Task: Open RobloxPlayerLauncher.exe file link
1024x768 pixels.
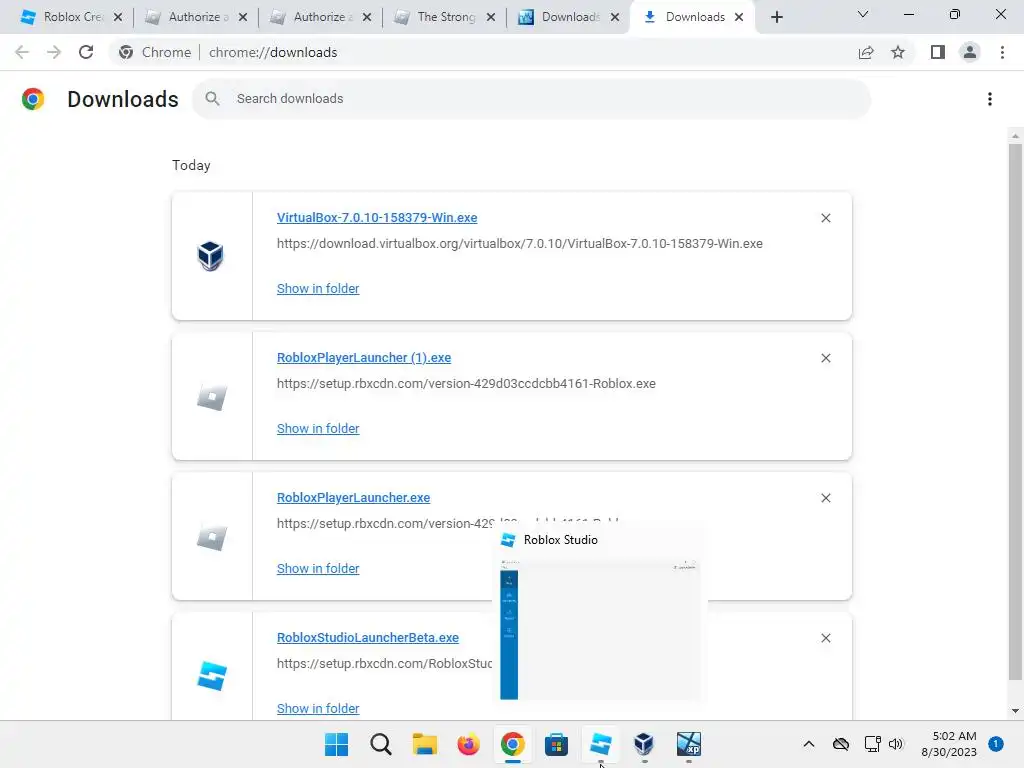Action: click(x=353, y=498)
